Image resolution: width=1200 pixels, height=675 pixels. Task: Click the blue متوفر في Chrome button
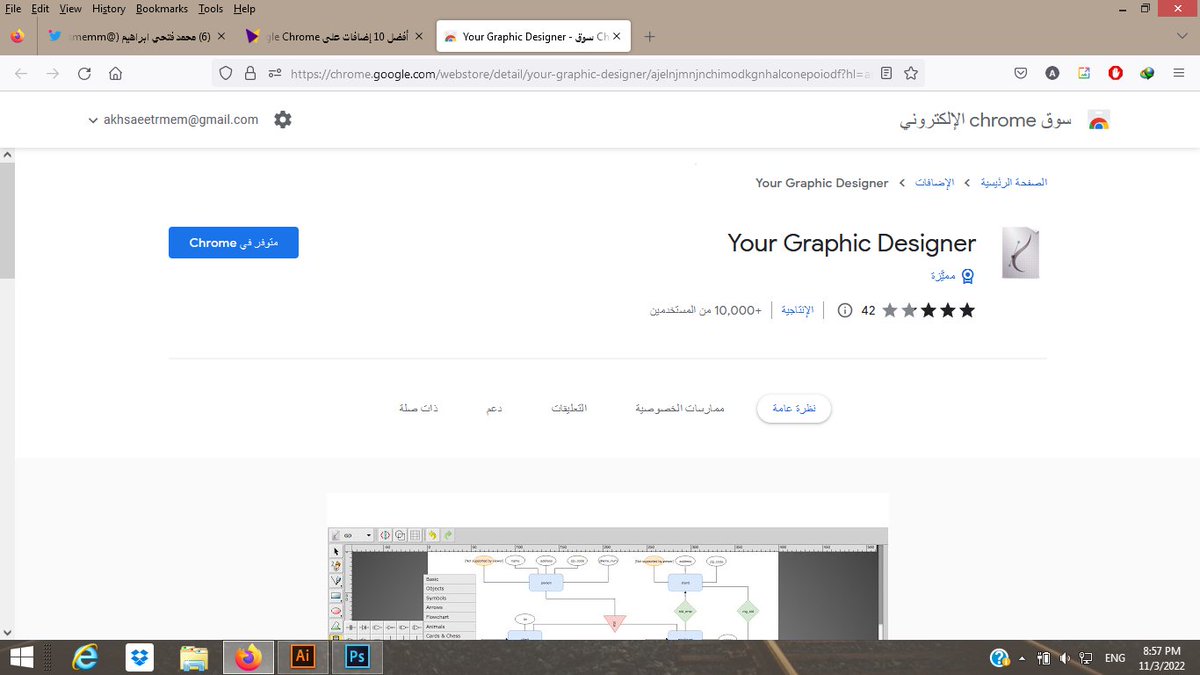[233, 243]
